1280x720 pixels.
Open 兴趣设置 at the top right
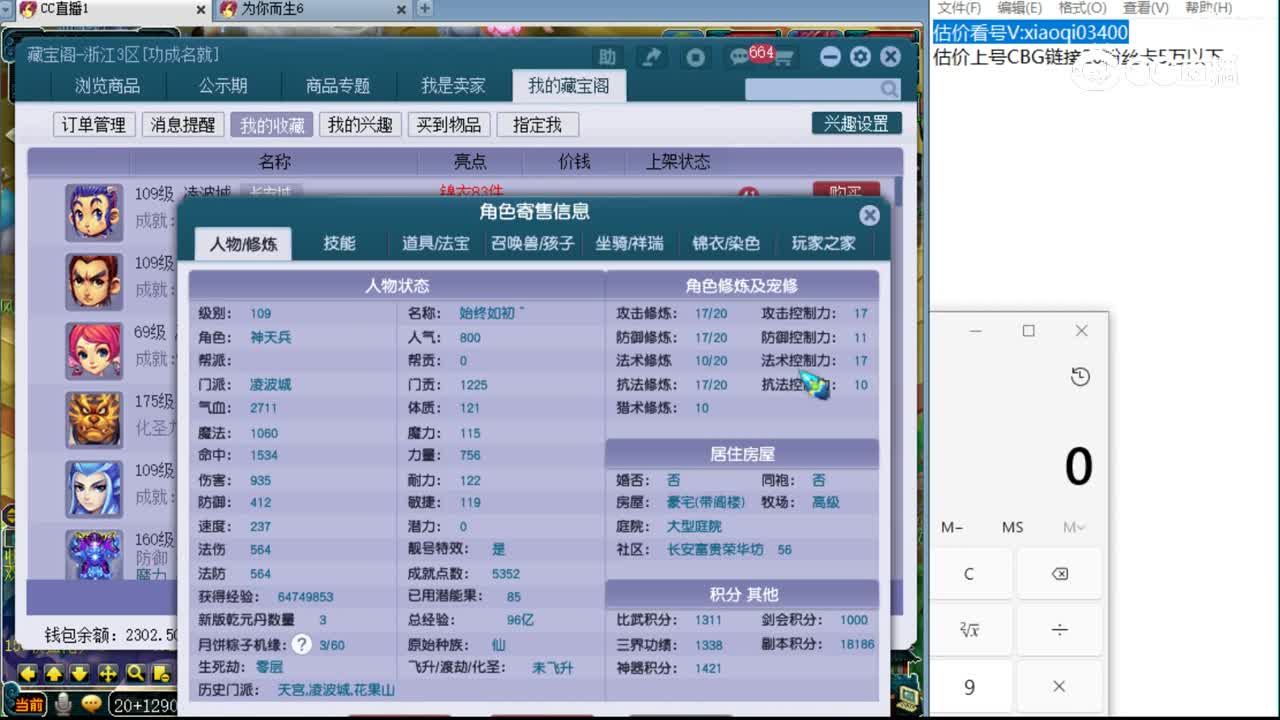pos(857,122)
